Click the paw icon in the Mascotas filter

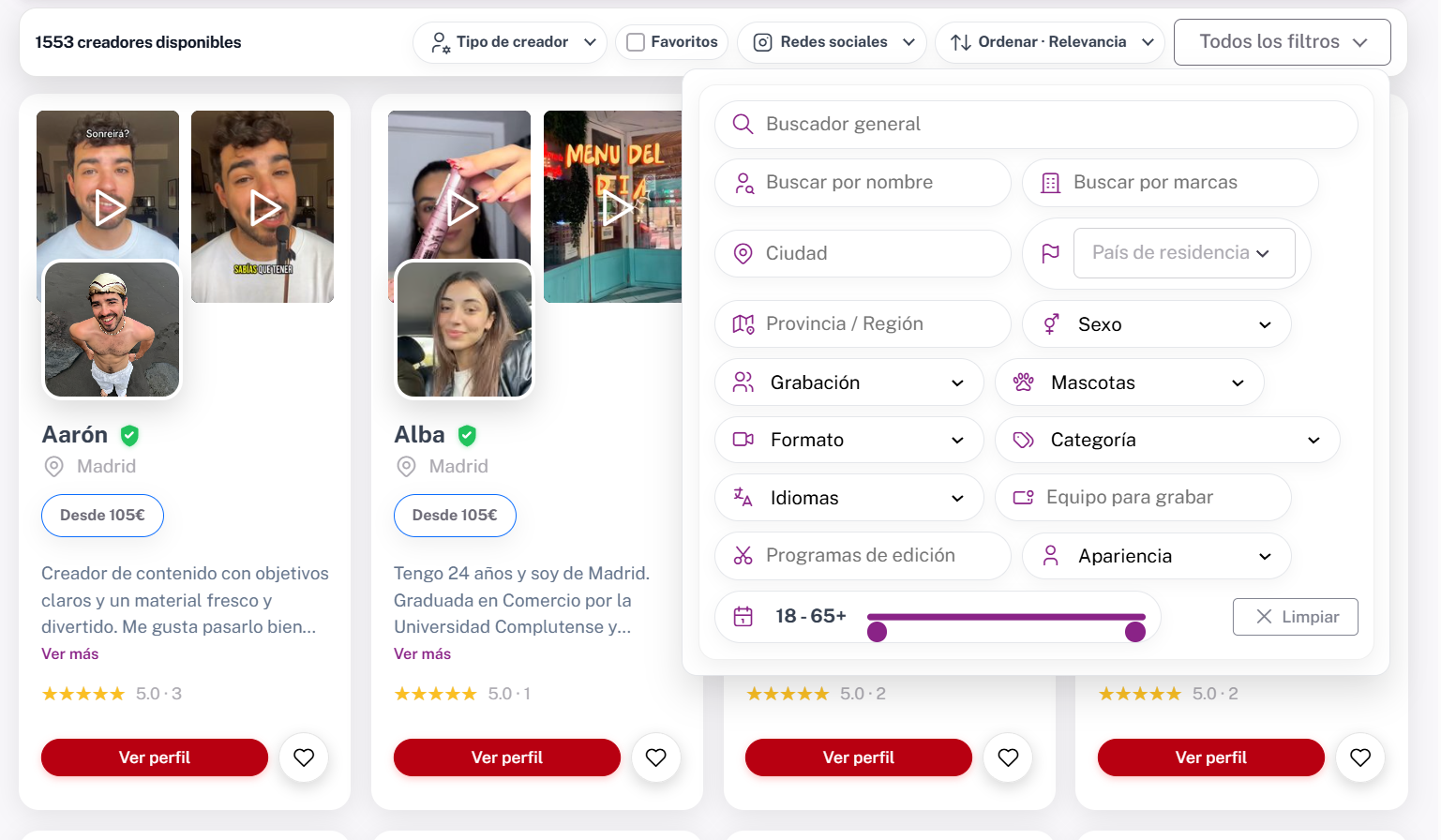click(1022, 382)
